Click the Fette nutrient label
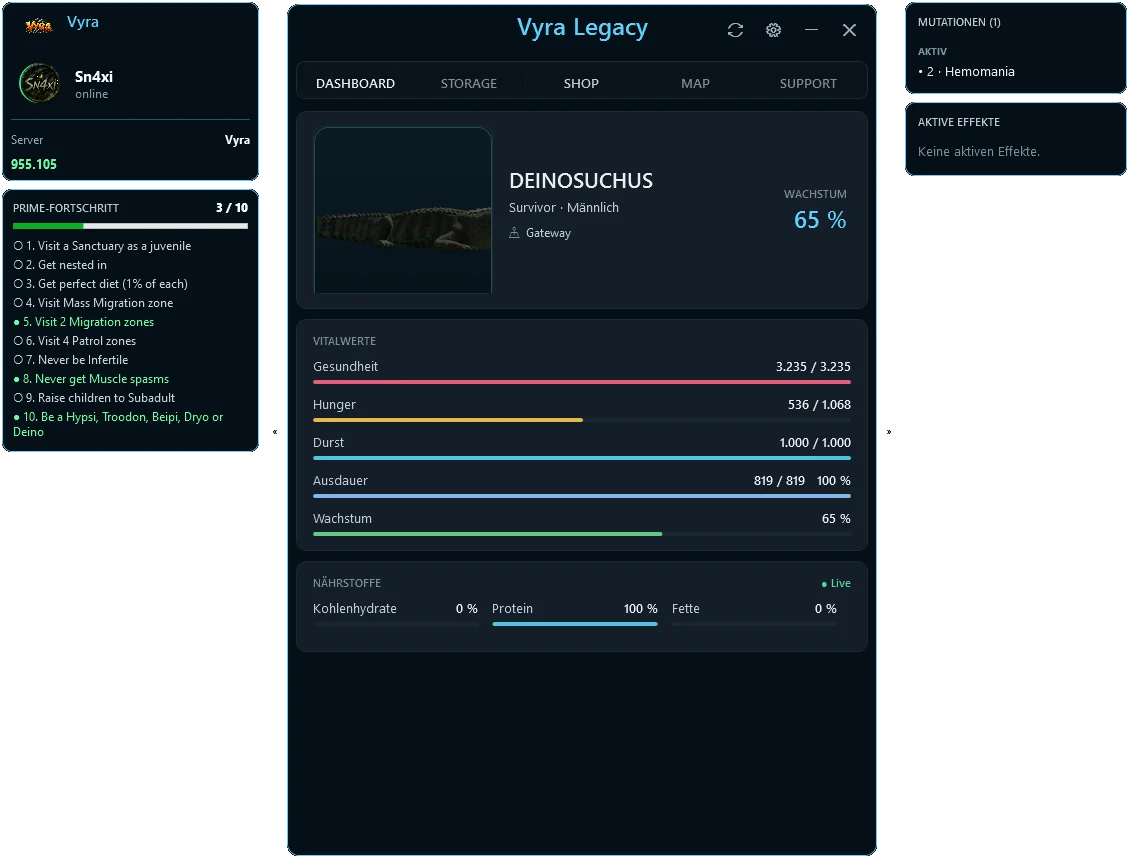Viewport: 1129px width, 858px height. [x=685, y=609]
